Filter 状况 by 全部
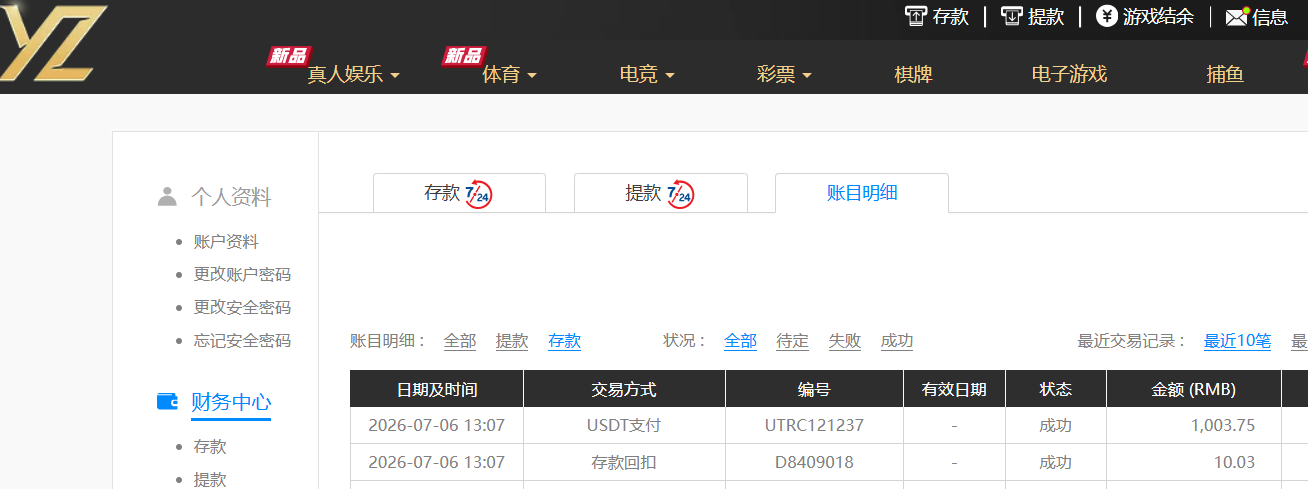This screenshot has height=489, width=1308. point(740,341)
